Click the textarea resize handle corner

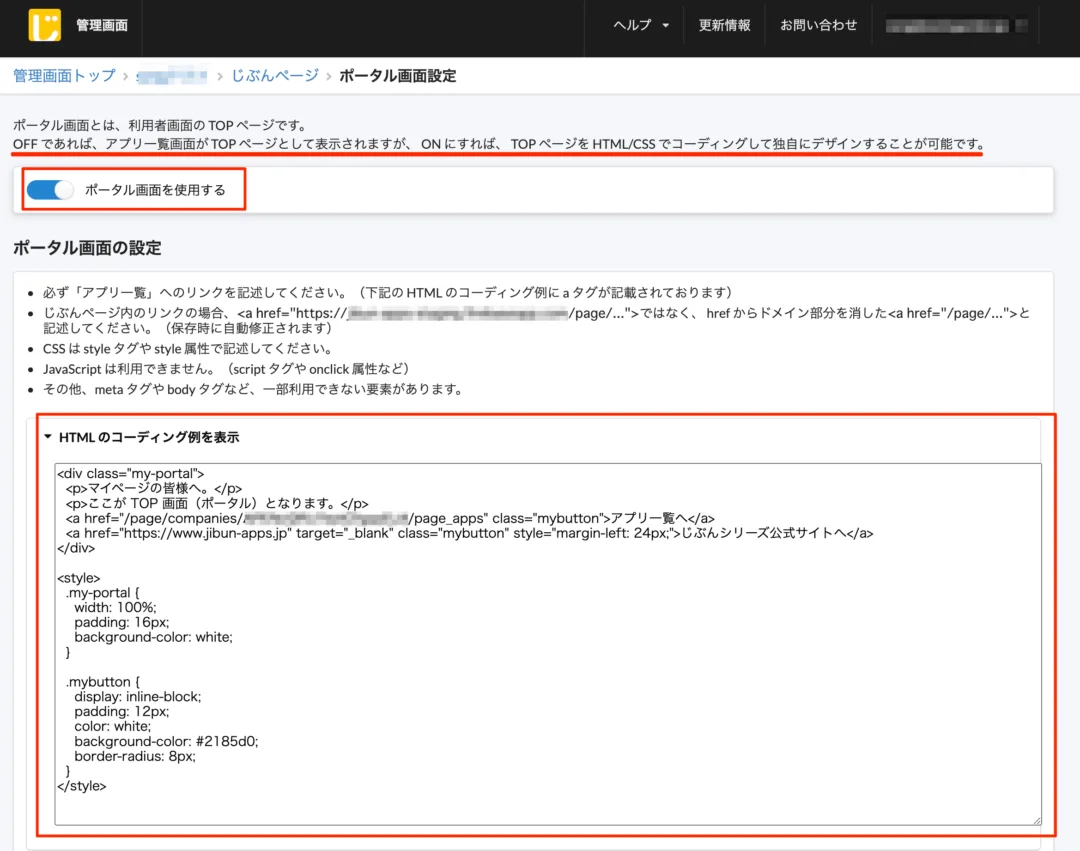[1037, 820]
